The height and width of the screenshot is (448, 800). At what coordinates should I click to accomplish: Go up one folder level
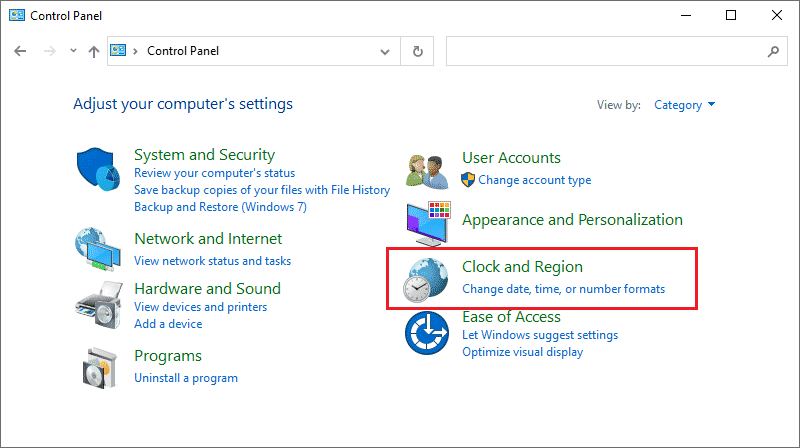tap(93, 51)
